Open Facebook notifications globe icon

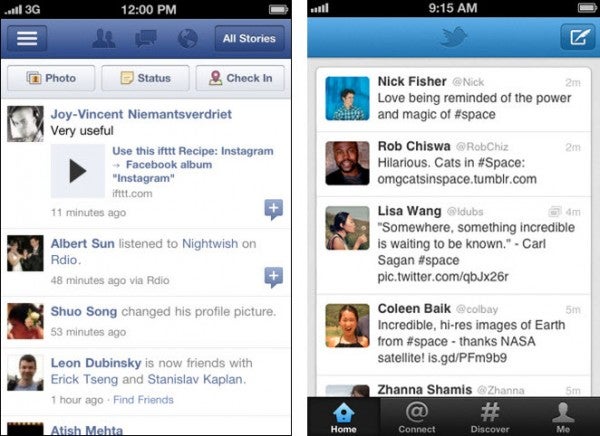point(188,38)
